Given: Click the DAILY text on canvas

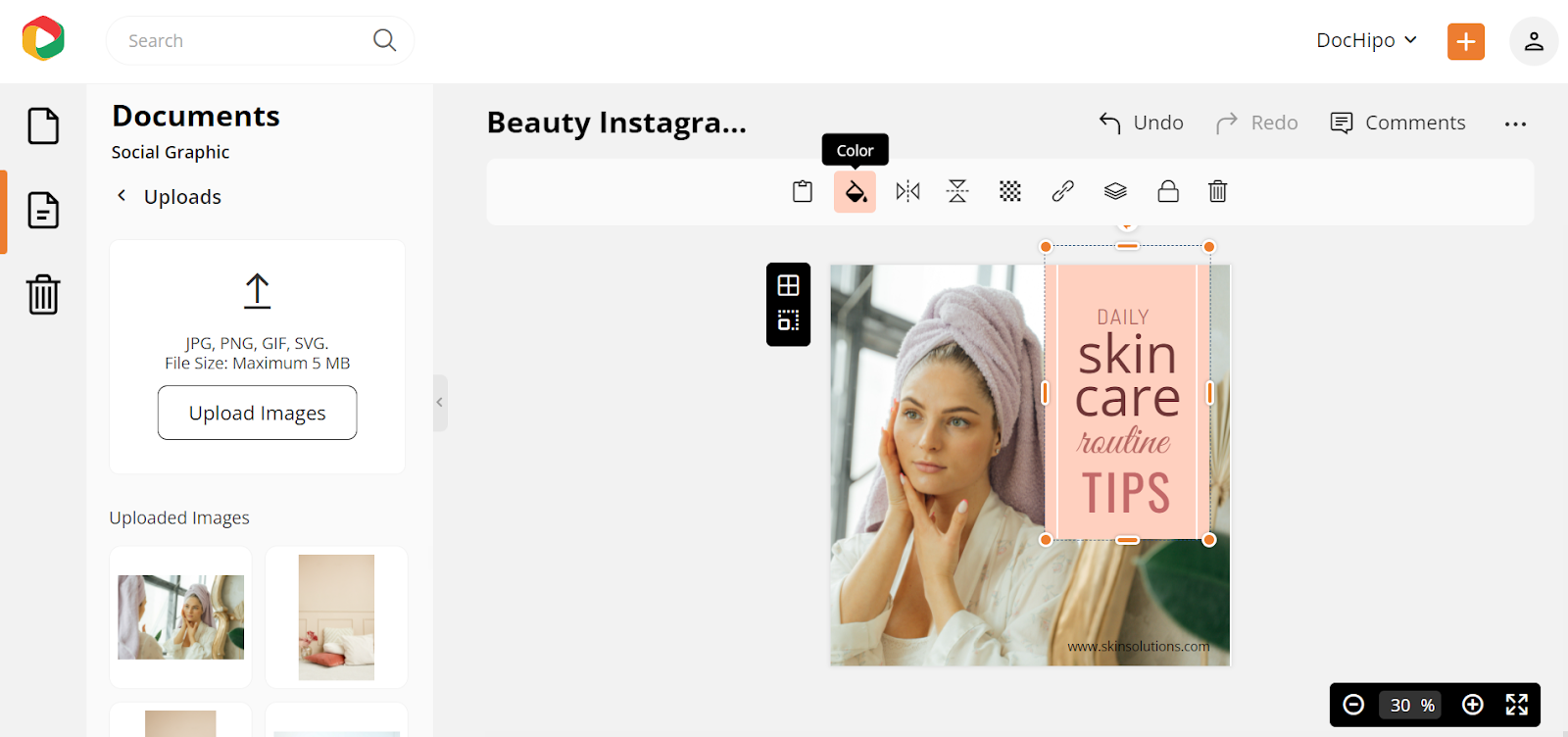Looking at the screenshot, I should (1123, 318).
